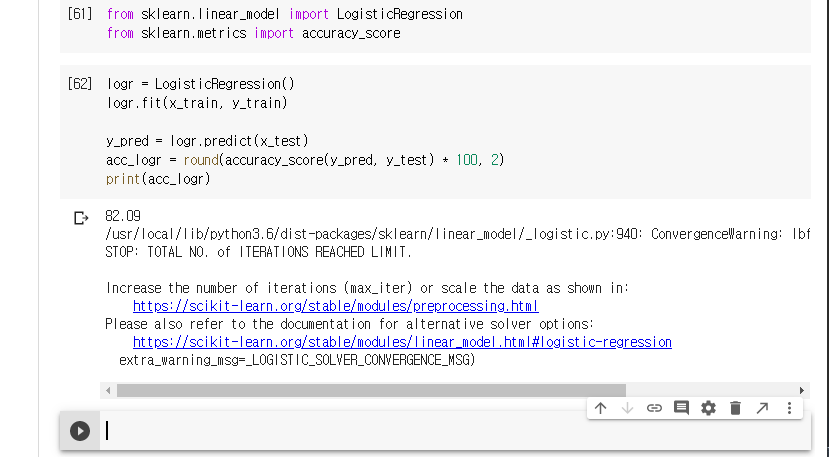Click the output horizontal scrollbar thumb

coord(367,390)
